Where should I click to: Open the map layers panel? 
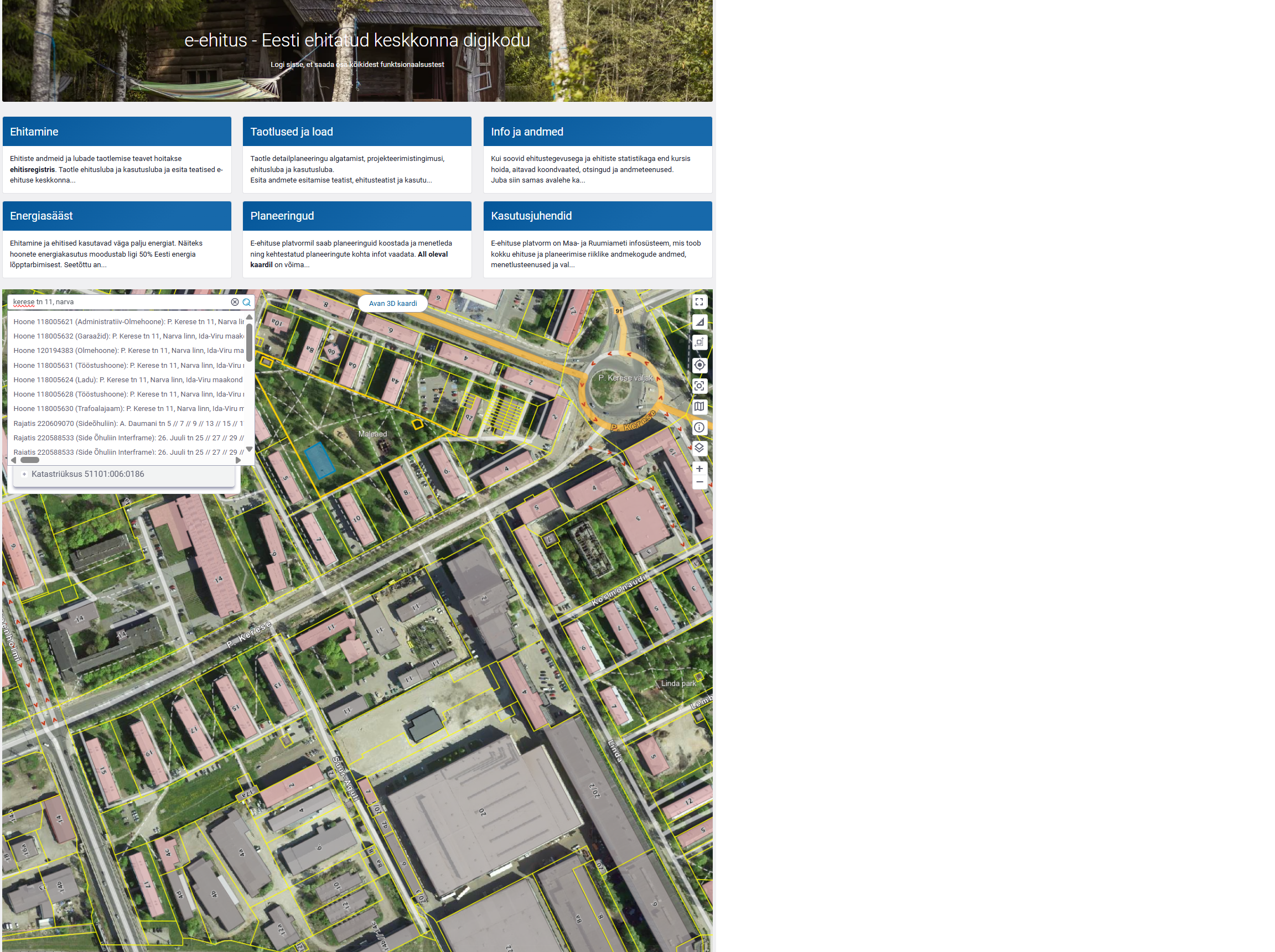click(x=698, y=448)
